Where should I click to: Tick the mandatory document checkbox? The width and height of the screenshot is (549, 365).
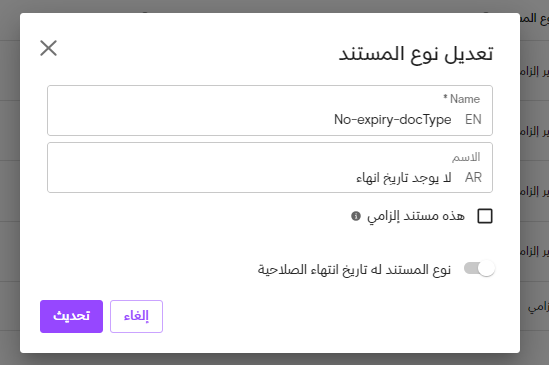(485, 216)
